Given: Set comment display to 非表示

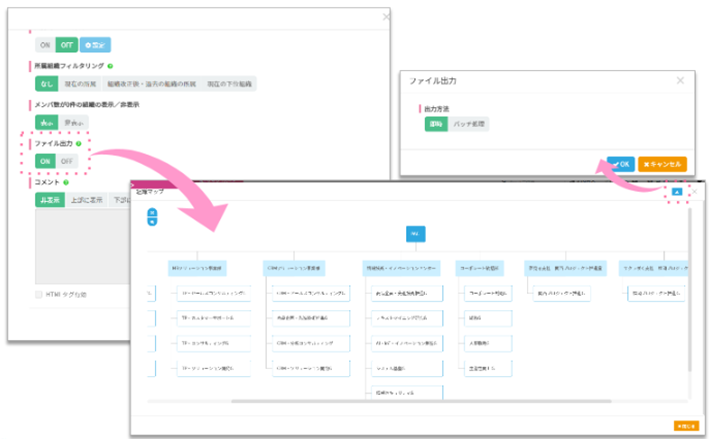Looking at the screenshot, I should [x=50, y=200].
